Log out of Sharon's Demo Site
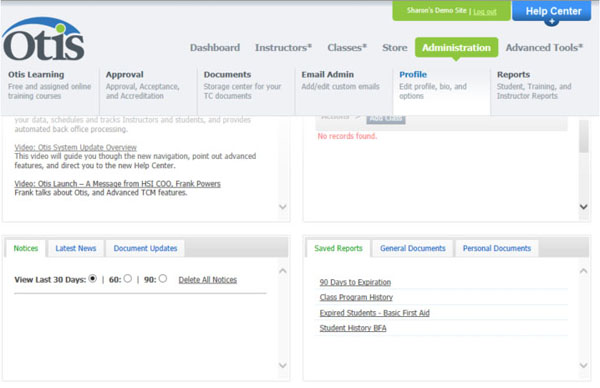The width and height of the screenshot is (600, 388). click(x=484, y=11)
